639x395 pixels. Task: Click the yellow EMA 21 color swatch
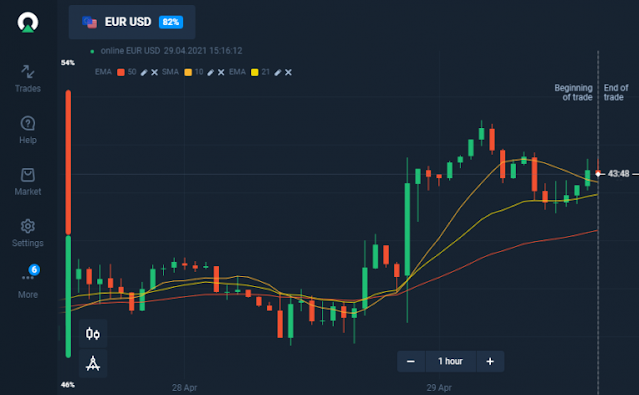[x=255, y=73]
